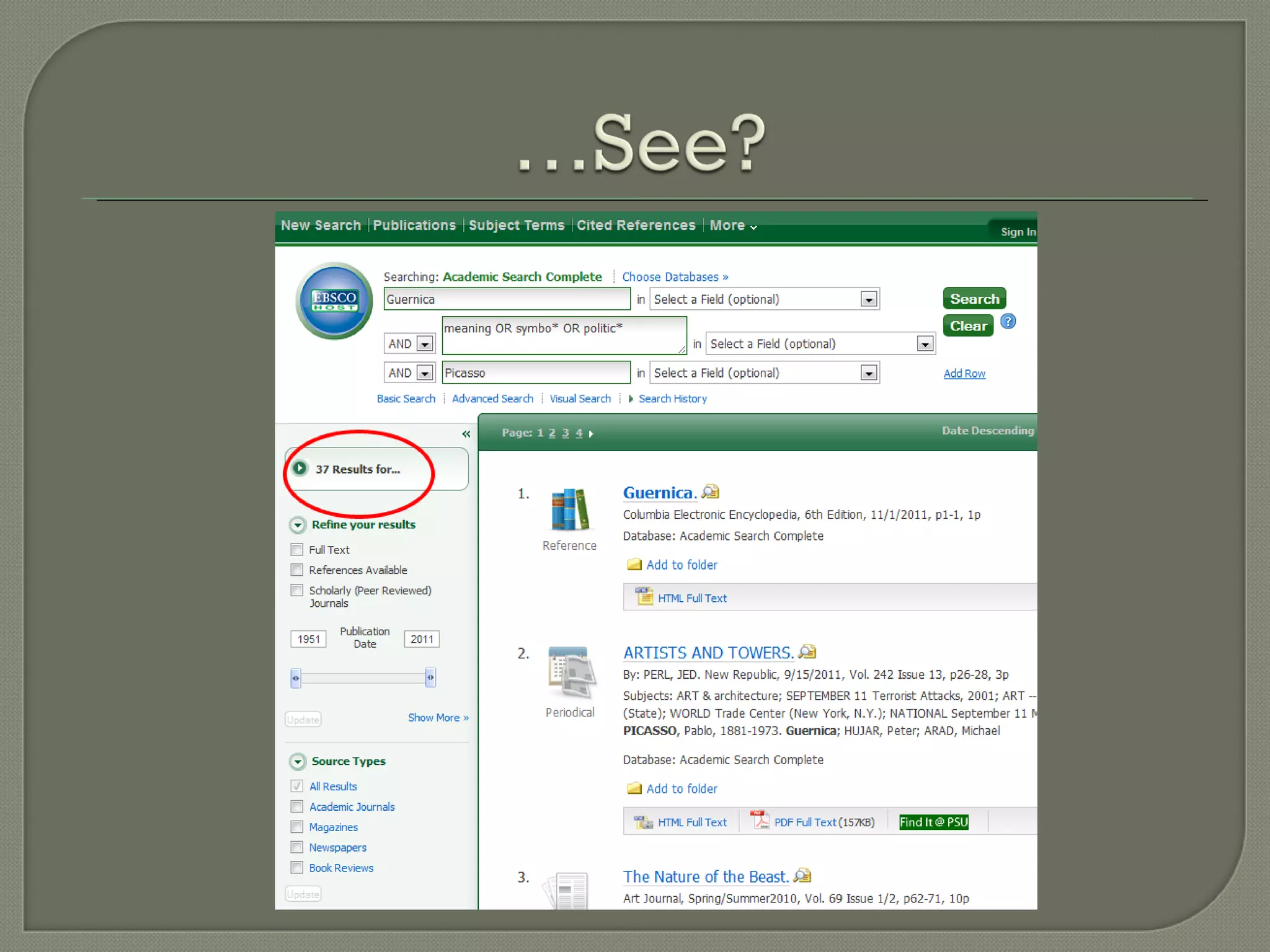Click the folder icon for the Guernica result
The image size is (1270, 952).
coord(634,565)
